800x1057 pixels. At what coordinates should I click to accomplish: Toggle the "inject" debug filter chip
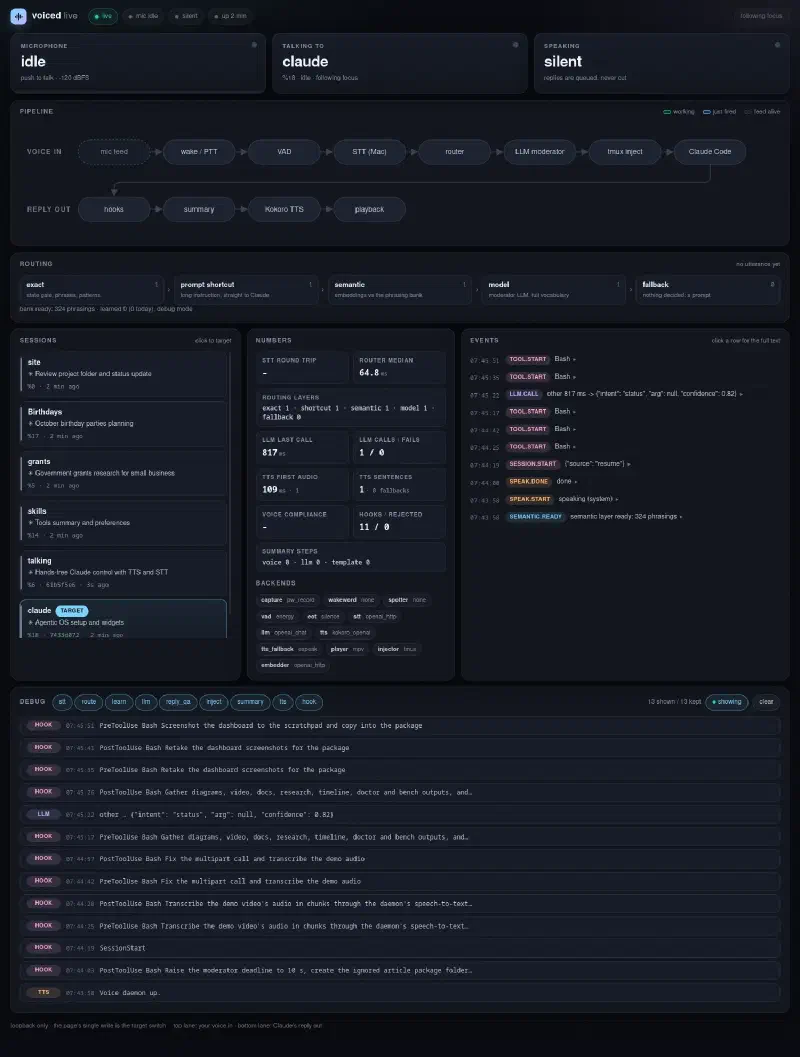tap(214, 702)
